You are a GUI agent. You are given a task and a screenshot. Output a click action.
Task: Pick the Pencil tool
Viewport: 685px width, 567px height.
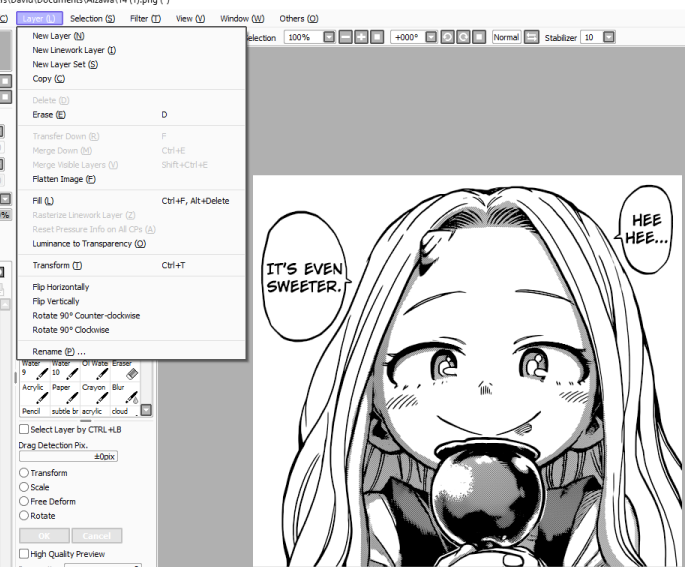tap(35, 411)
